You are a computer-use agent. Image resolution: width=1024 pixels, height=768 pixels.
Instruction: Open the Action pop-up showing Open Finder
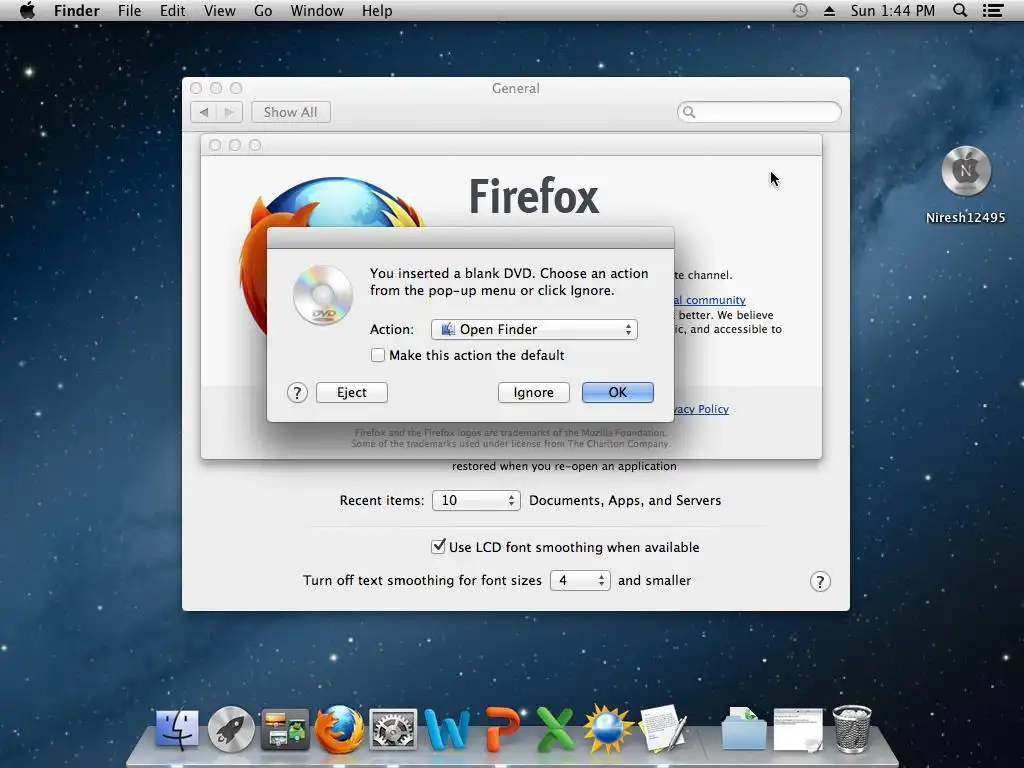(534, 329)
